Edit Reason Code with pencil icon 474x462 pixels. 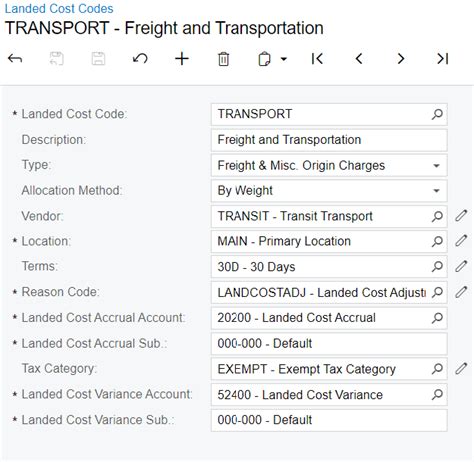pyautogui.click(x=461, y=292)
